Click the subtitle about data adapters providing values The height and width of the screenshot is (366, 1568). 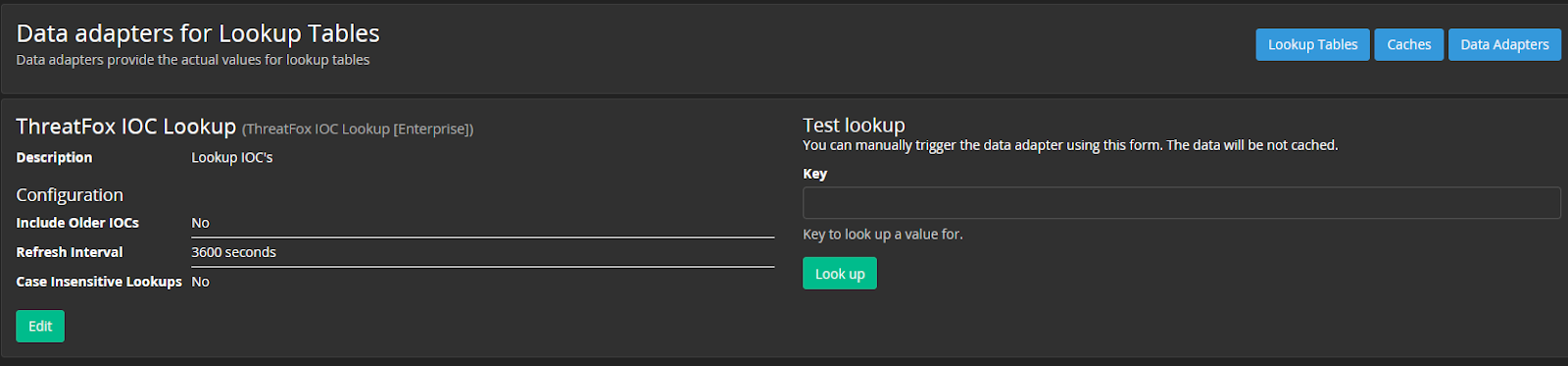pyautogui.click(x=193, y=60)
